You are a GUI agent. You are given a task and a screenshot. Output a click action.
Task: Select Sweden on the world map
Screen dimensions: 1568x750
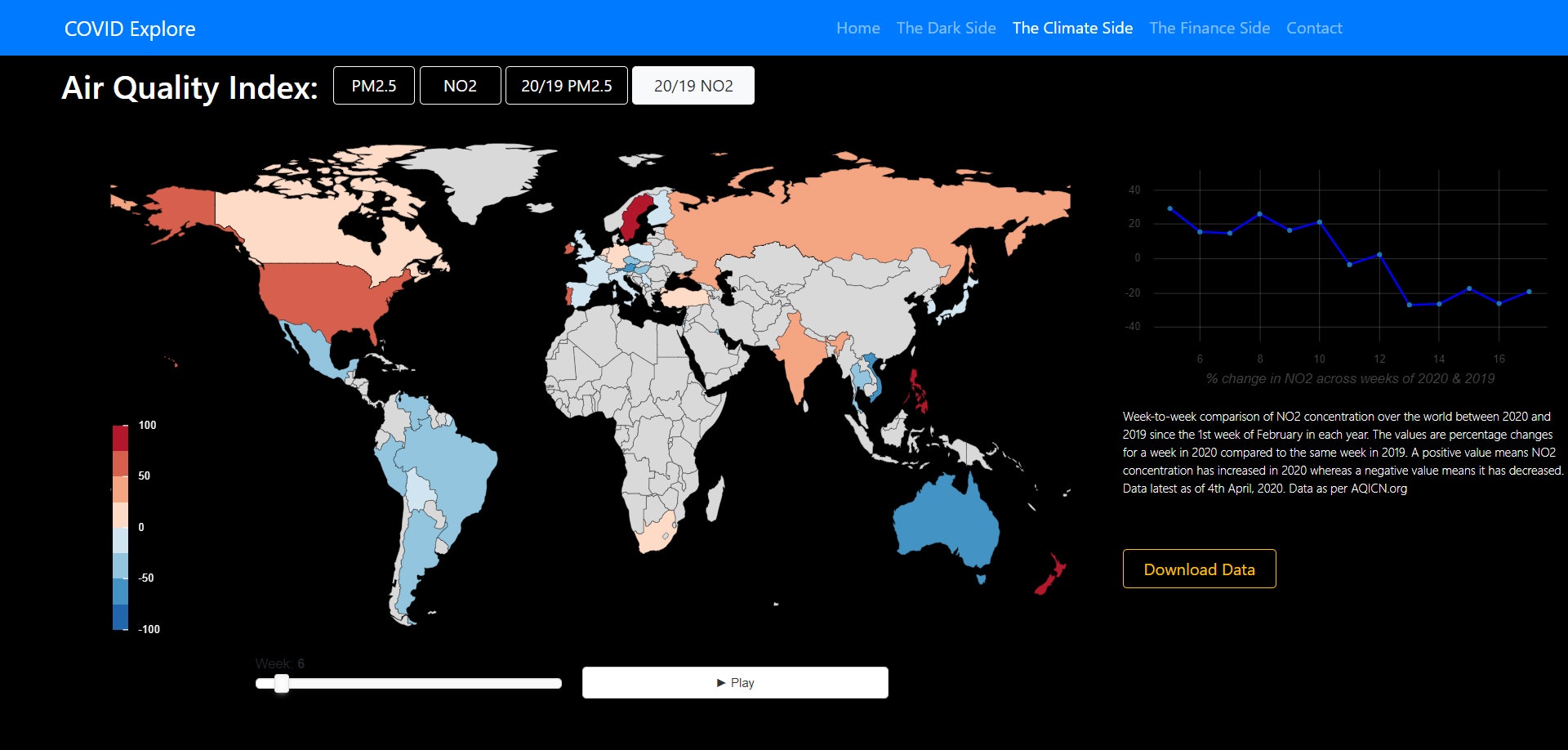coord(635,217)
